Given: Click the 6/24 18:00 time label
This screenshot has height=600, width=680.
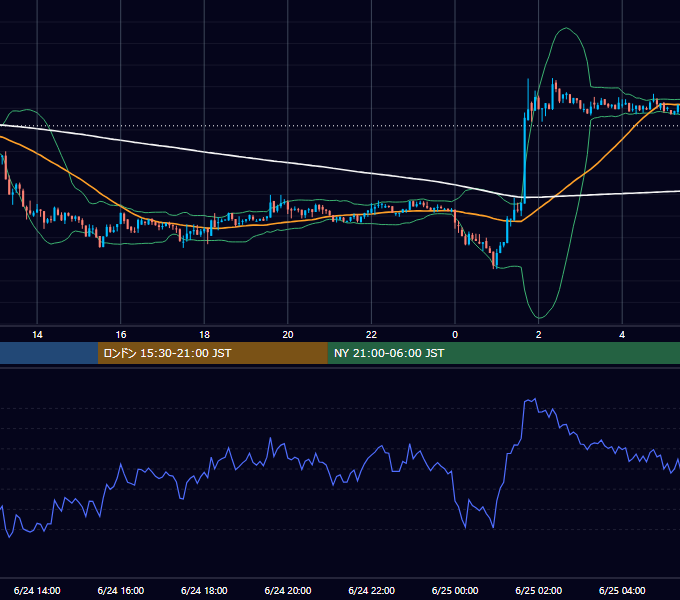Looking at the screenshot, I should pos(204,590).
